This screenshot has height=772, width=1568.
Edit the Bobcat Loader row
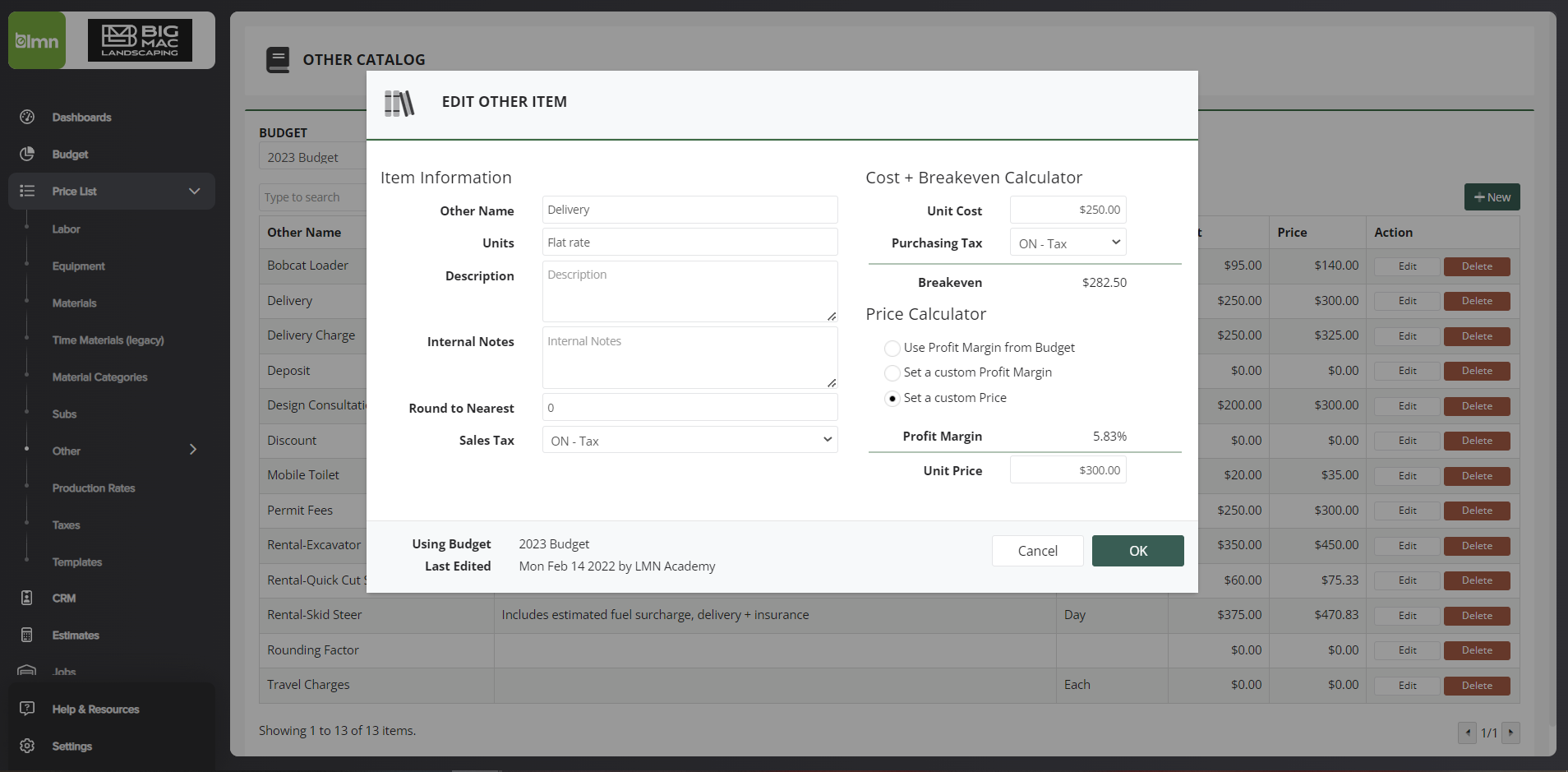(x=1407, y=266)
